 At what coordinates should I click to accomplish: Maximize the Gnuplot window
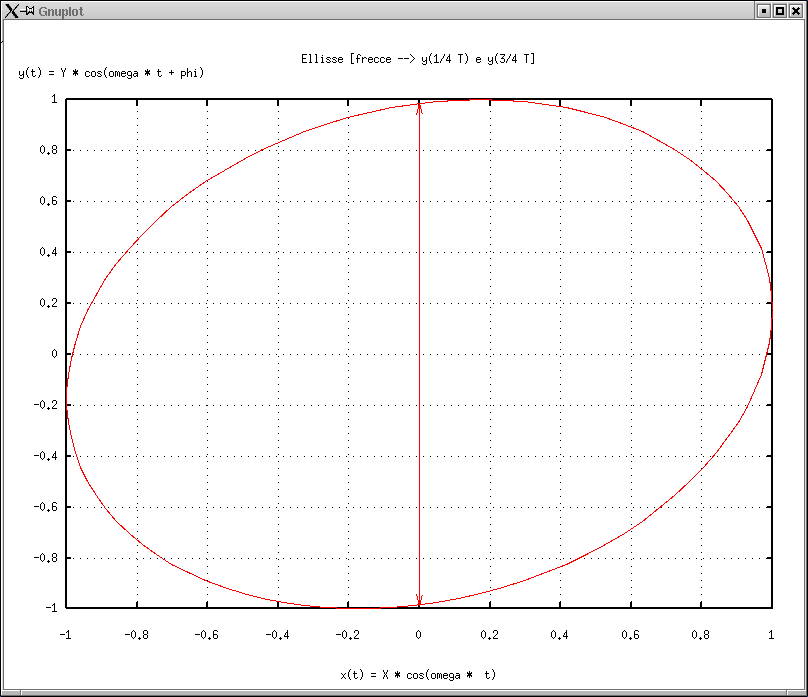780,11
